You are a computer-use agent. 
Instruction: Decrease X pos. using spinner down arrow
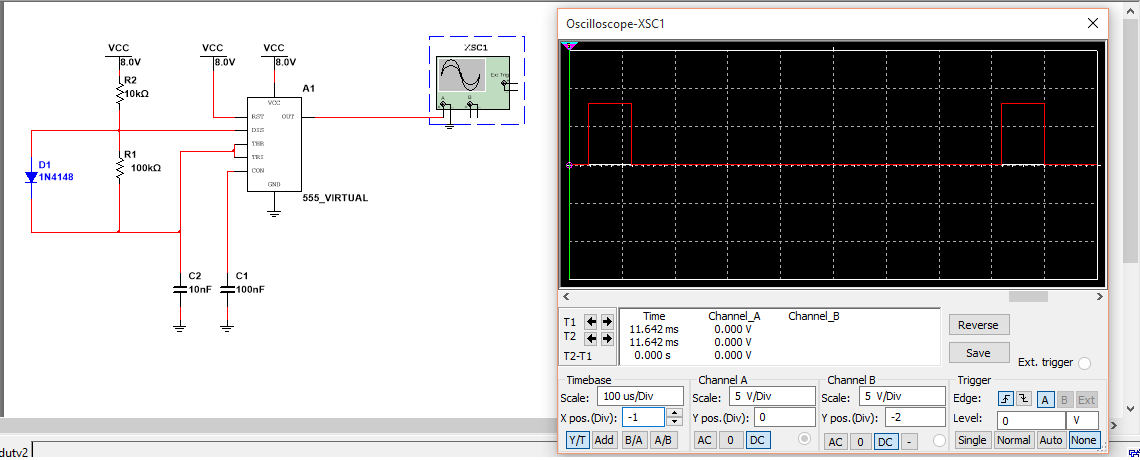[674, 422]
